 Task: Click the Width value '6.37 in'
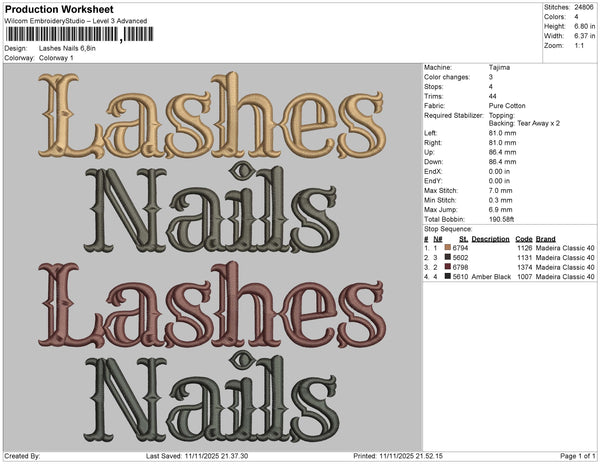coord(584,36)
